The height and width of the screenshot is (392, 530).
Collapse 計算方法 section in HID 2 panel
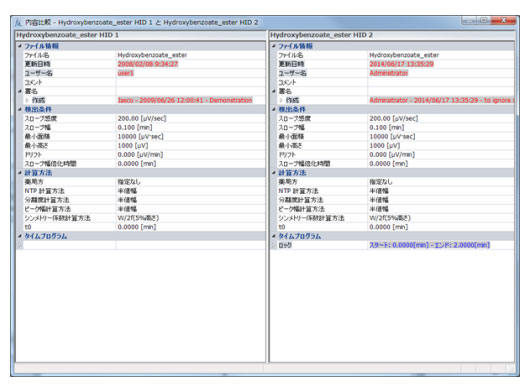tap(273, 173)
